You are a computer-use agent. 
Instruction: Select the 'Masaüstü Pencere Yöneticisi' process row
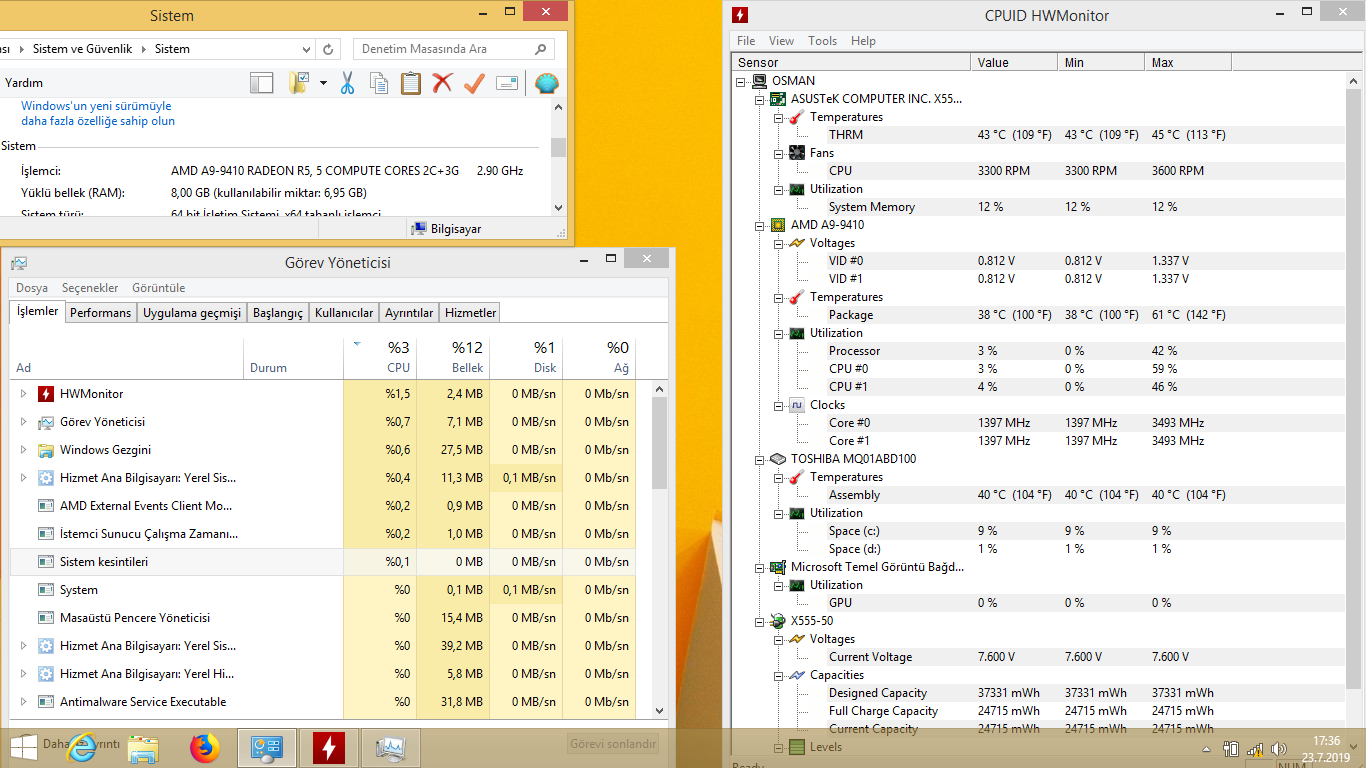[x=322, y=618]
